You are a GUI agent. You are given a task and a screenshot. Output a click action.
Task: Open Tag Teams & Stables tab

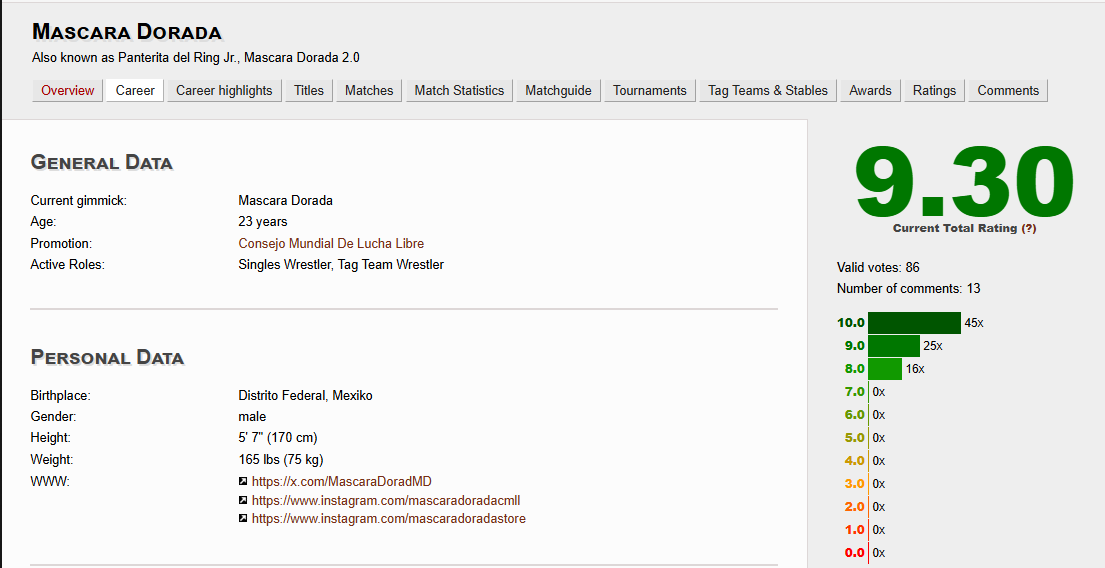tap(768, 90)
